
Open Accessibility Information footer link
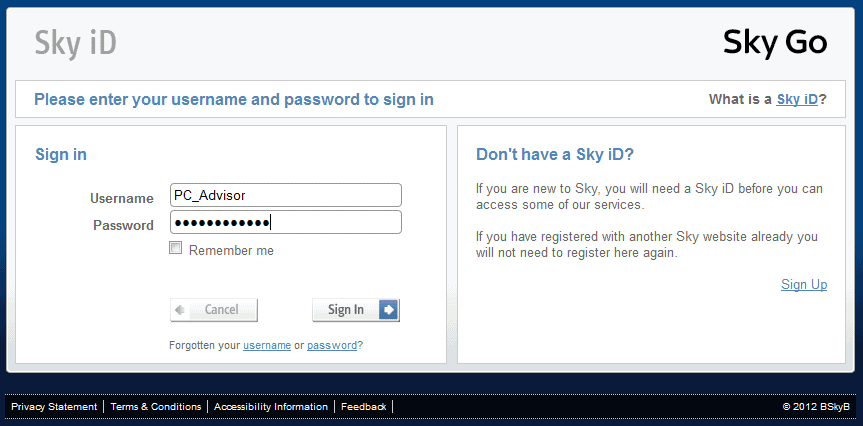point(271,407)
